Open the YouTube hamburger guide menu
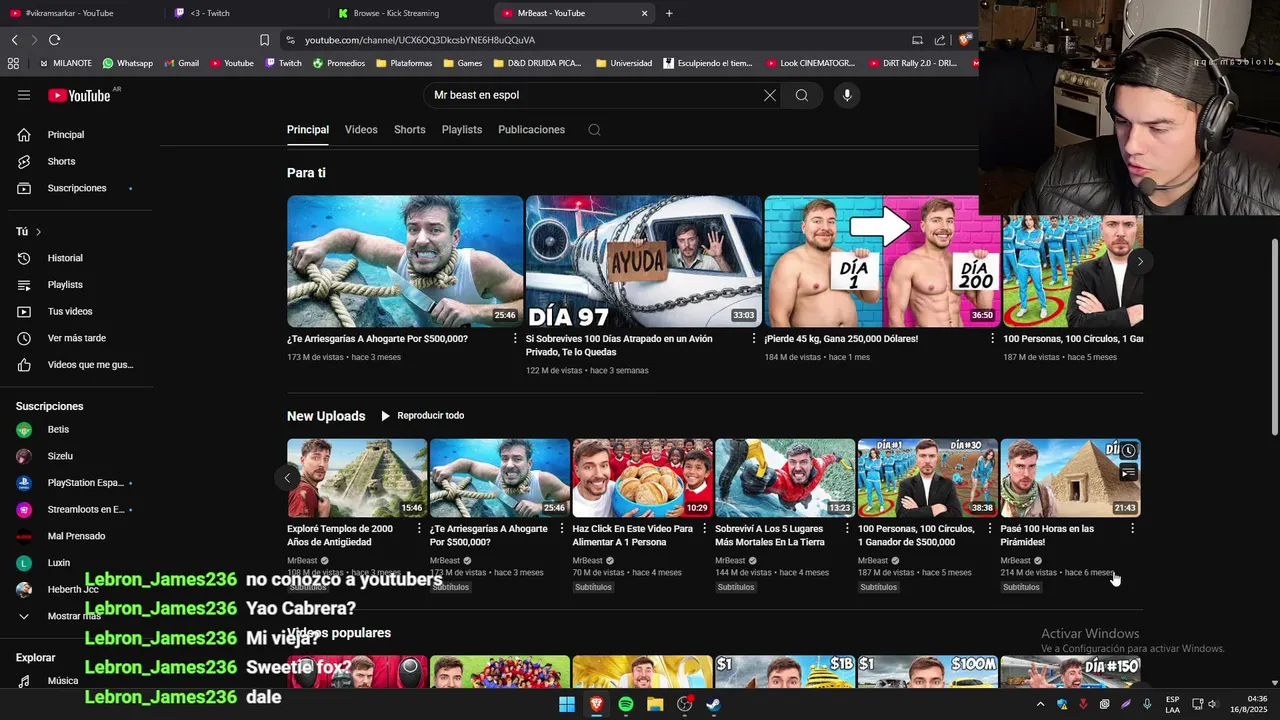Viewport: 1280px width, 720px height. [24, 95]
